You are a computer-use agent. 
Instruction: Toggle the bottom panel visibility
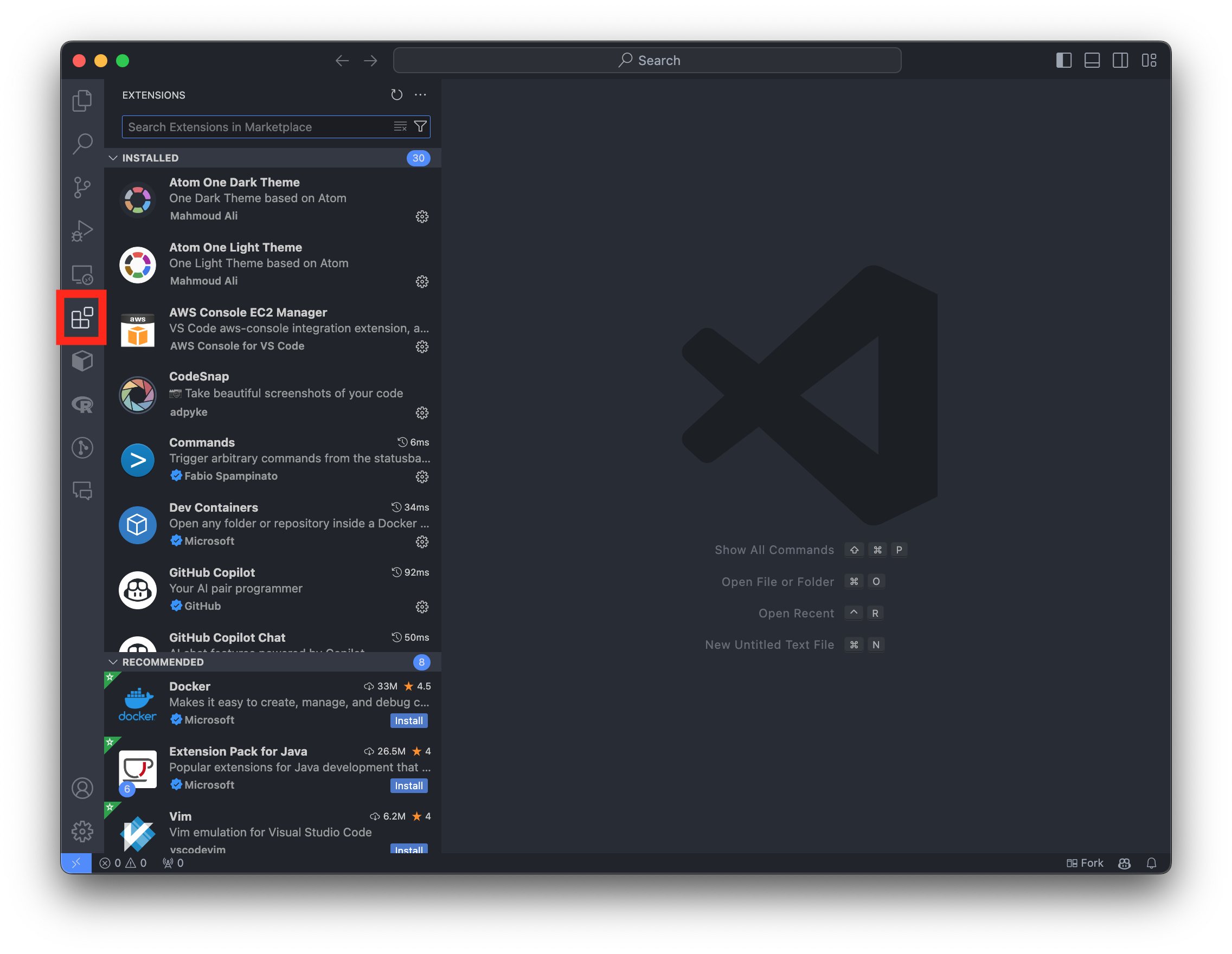click(1092, 60)
